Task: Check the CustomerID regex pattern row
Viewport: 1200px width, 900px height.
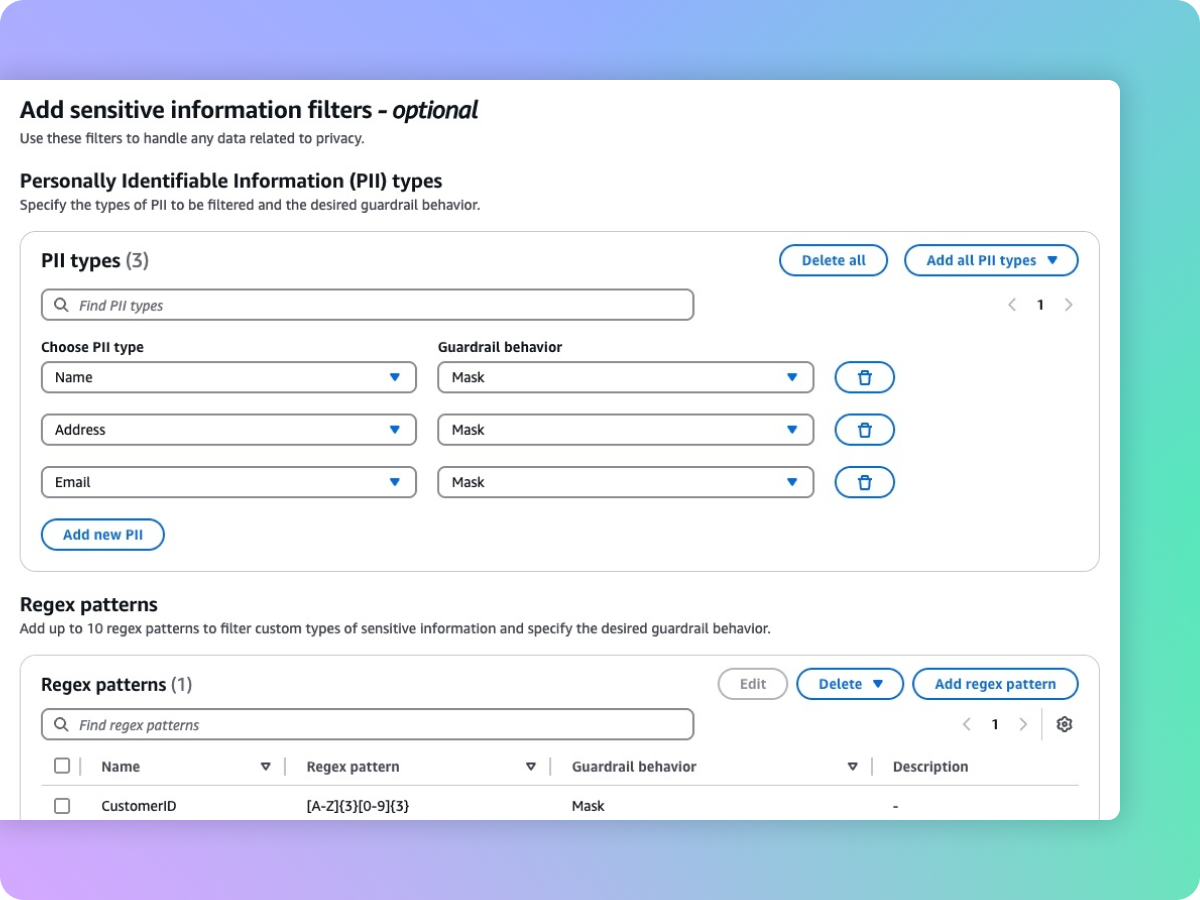Action: pos(62,806)
